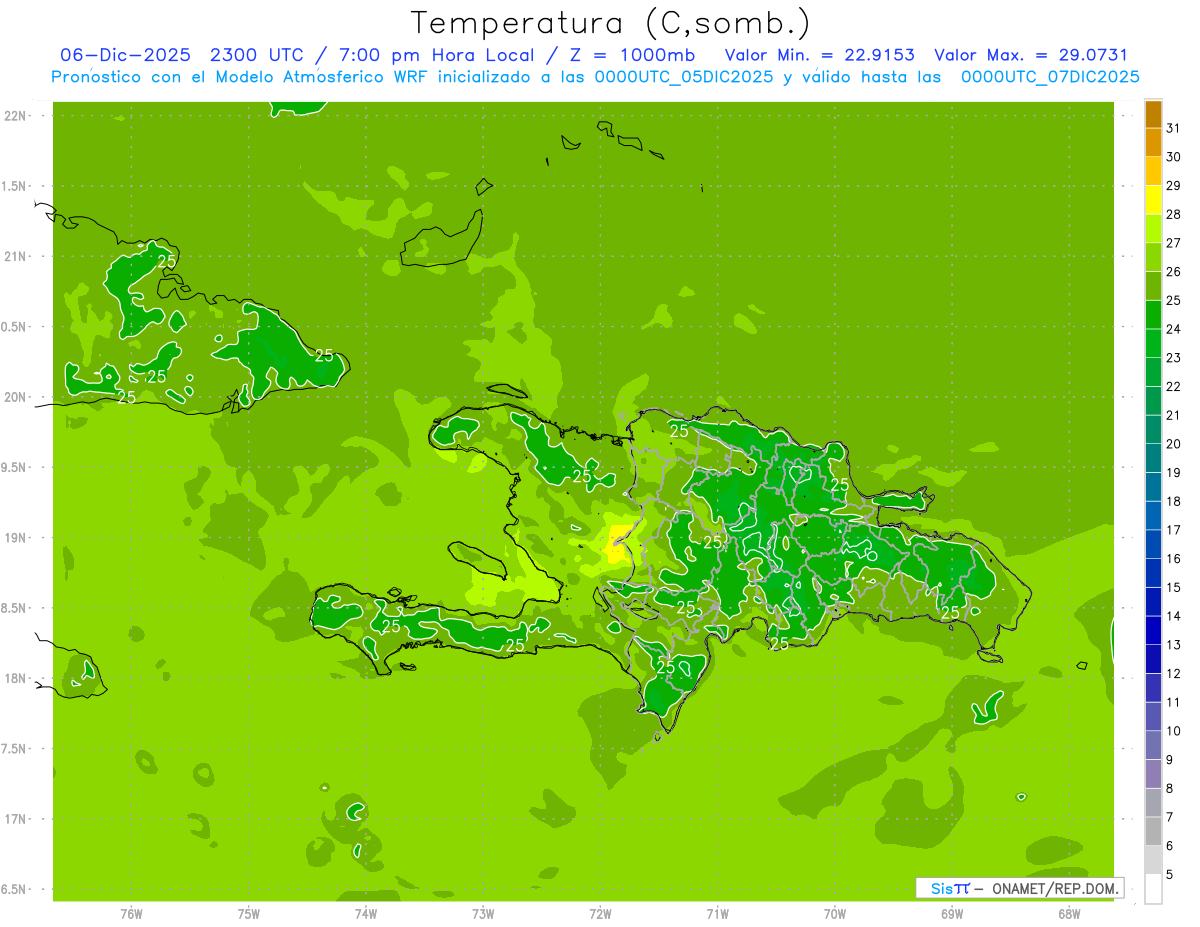This screenshot has height=927, width=1200.
Task: Select the "Z = 1000mb" level label
Action: 633,55
